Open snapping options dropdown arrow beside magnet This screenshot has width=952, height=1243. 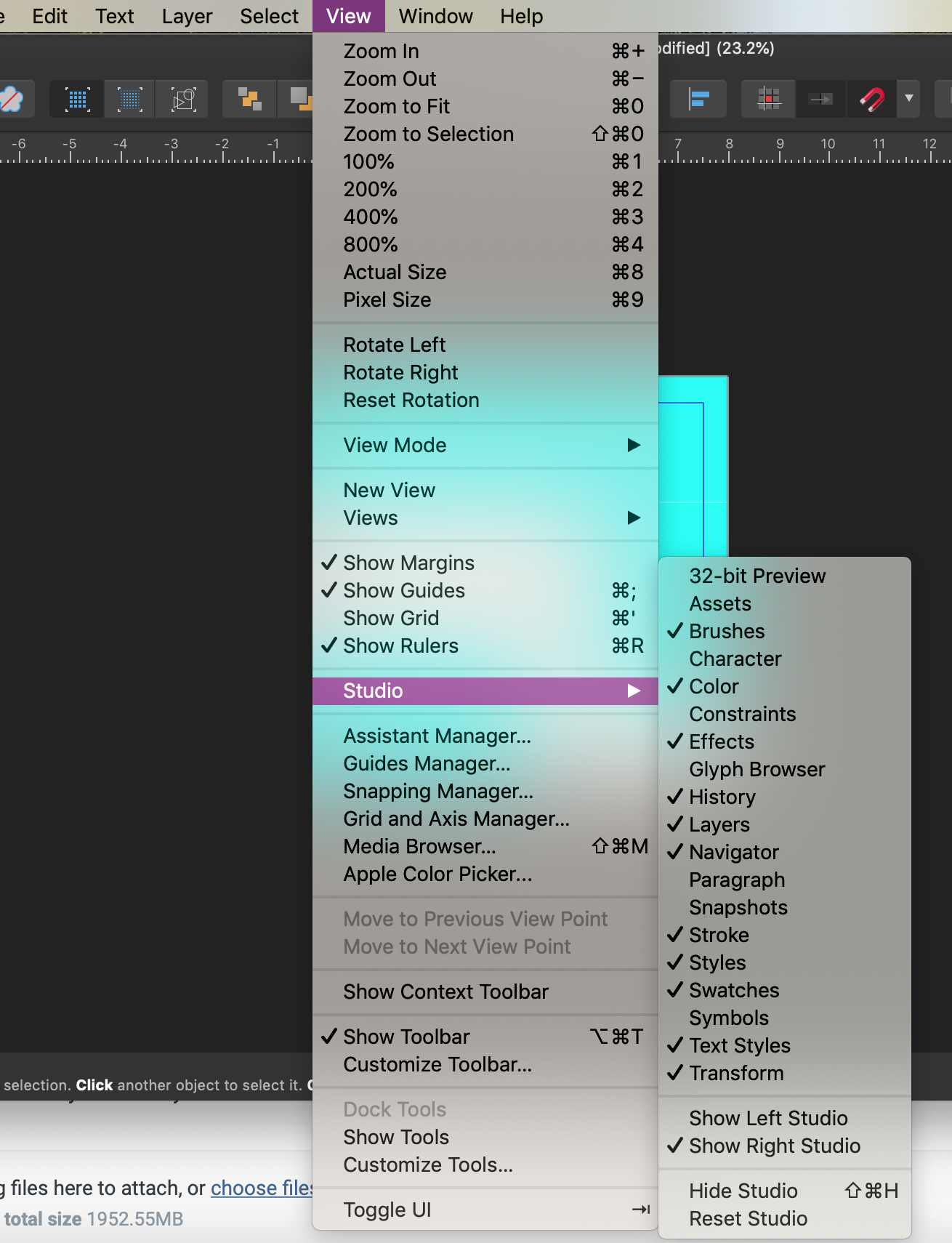(909, 99)
